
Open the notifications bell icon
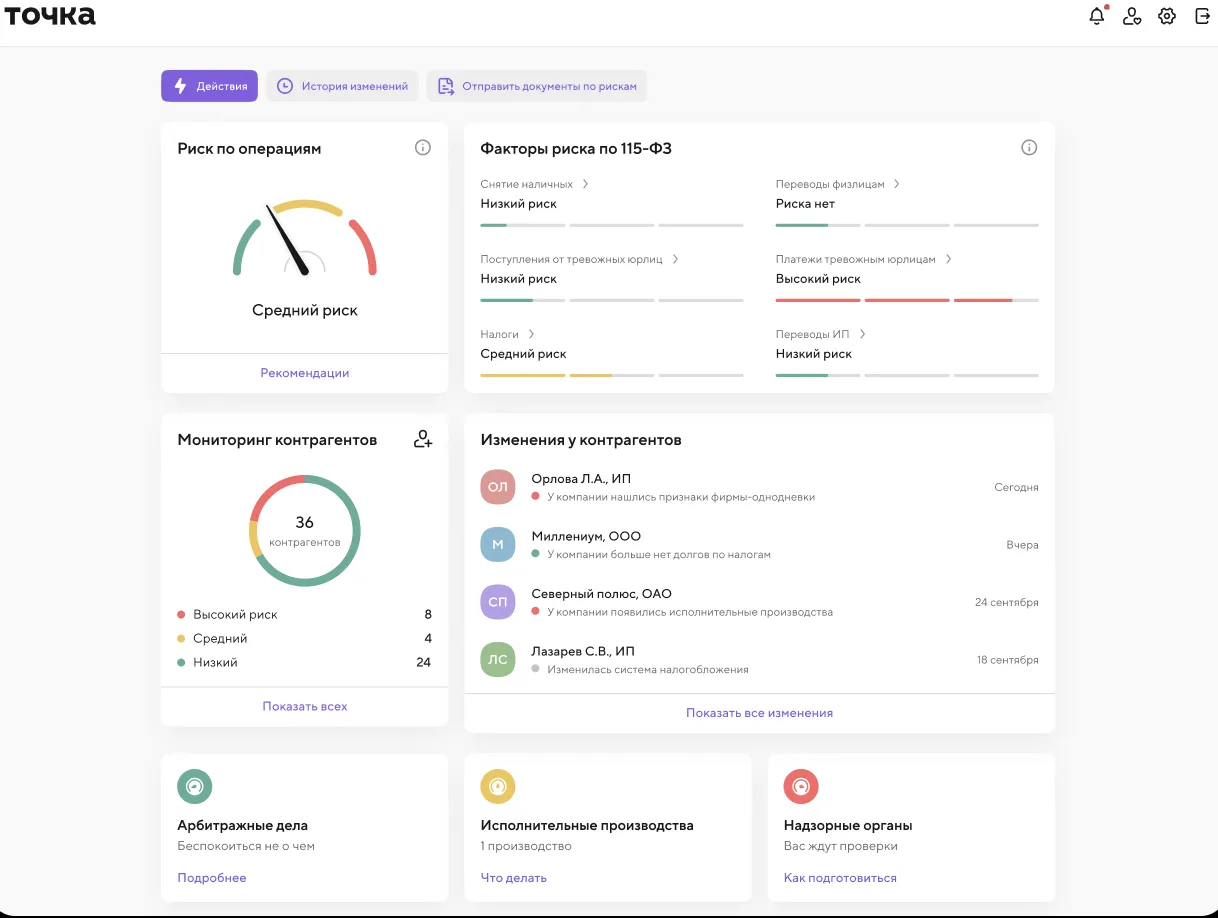[1097, 16]
